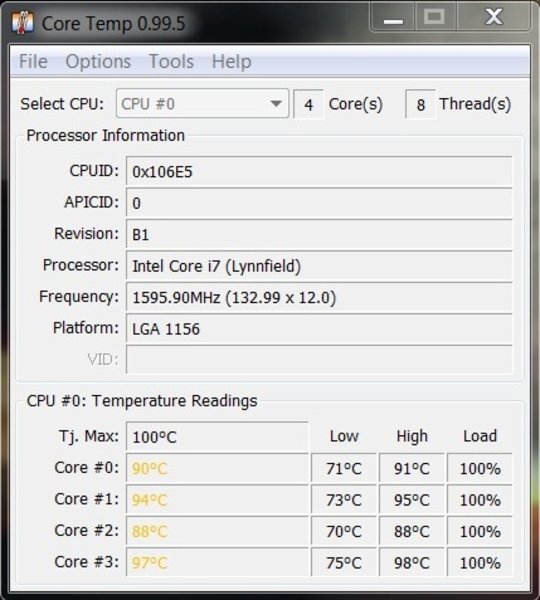Open the Help menu

(232, 61)
